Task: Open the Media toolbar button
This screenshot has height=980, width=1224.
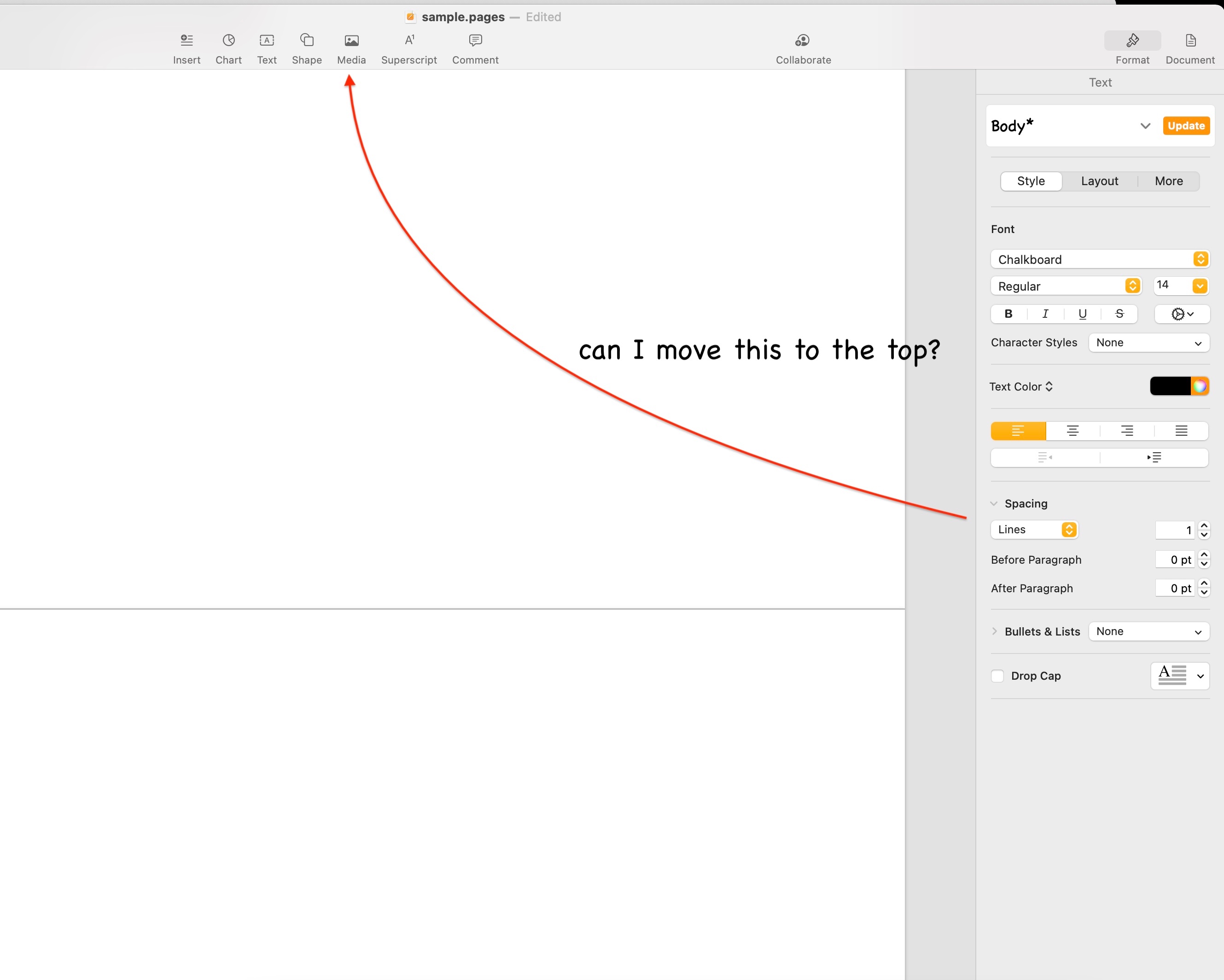Action: point(351,48)
